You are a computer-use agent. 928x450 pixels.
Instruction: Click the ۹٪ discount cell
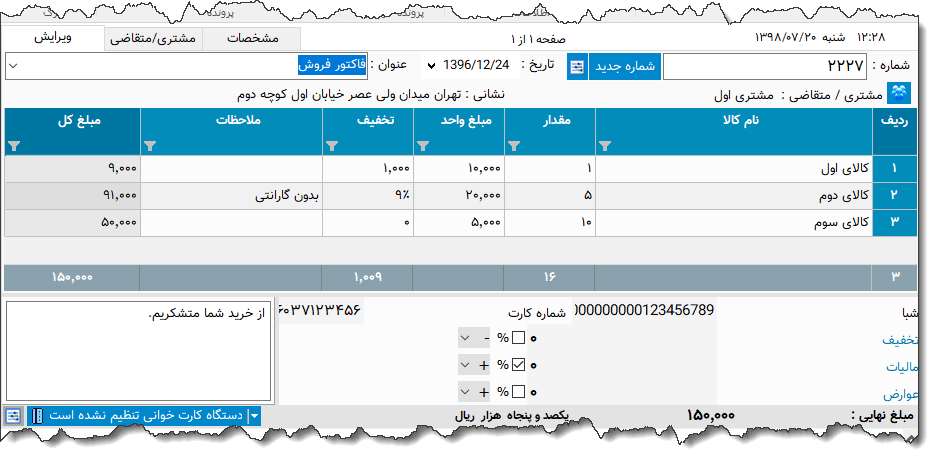coord(368,196)
